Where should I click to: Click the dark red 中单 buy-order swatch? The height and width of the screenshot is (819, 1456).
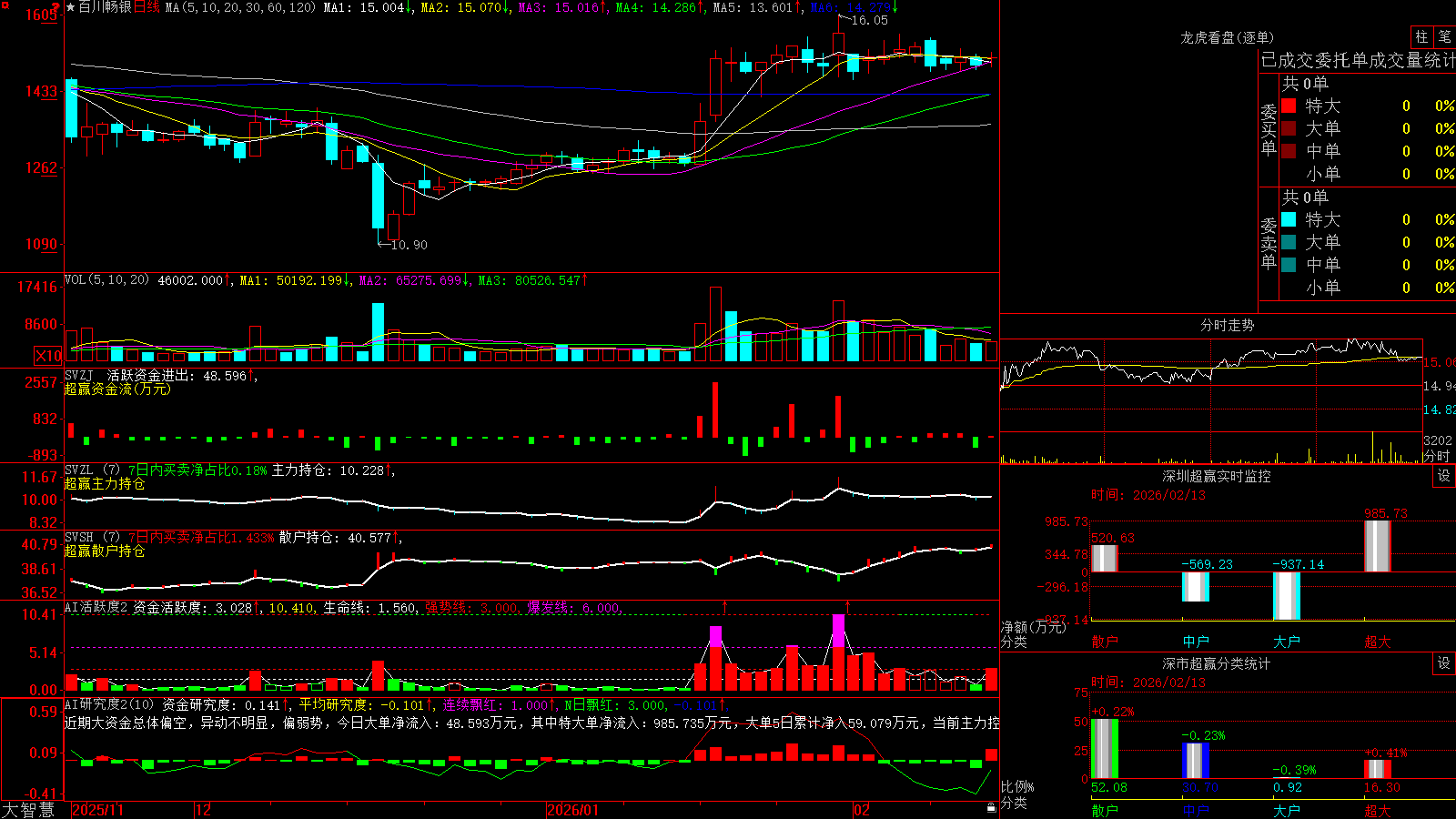point(1289,151)
